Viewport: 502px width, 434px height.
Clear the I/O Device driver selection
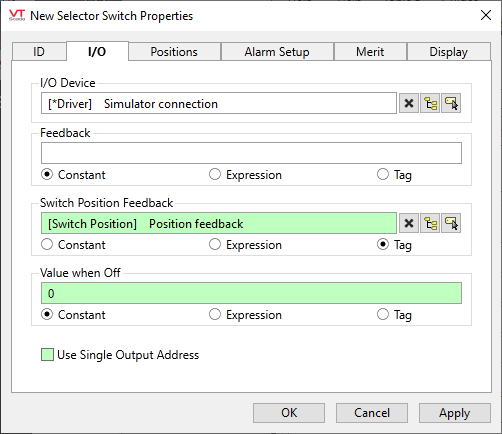[409, 103]
